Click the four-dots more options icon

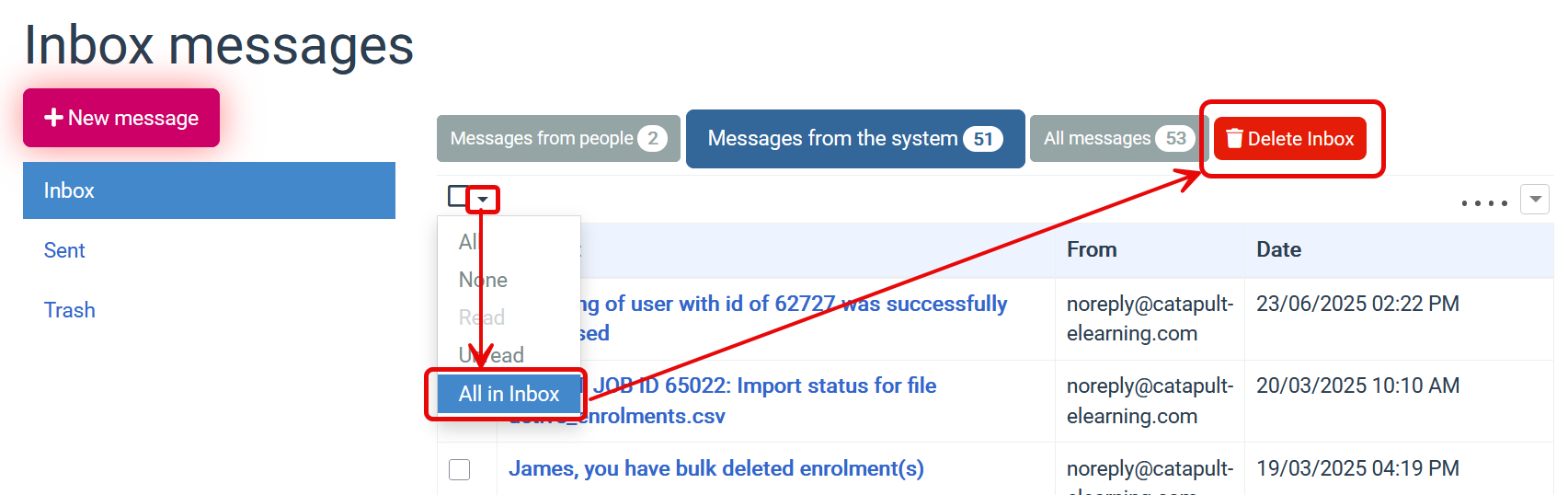[1484, 202]
